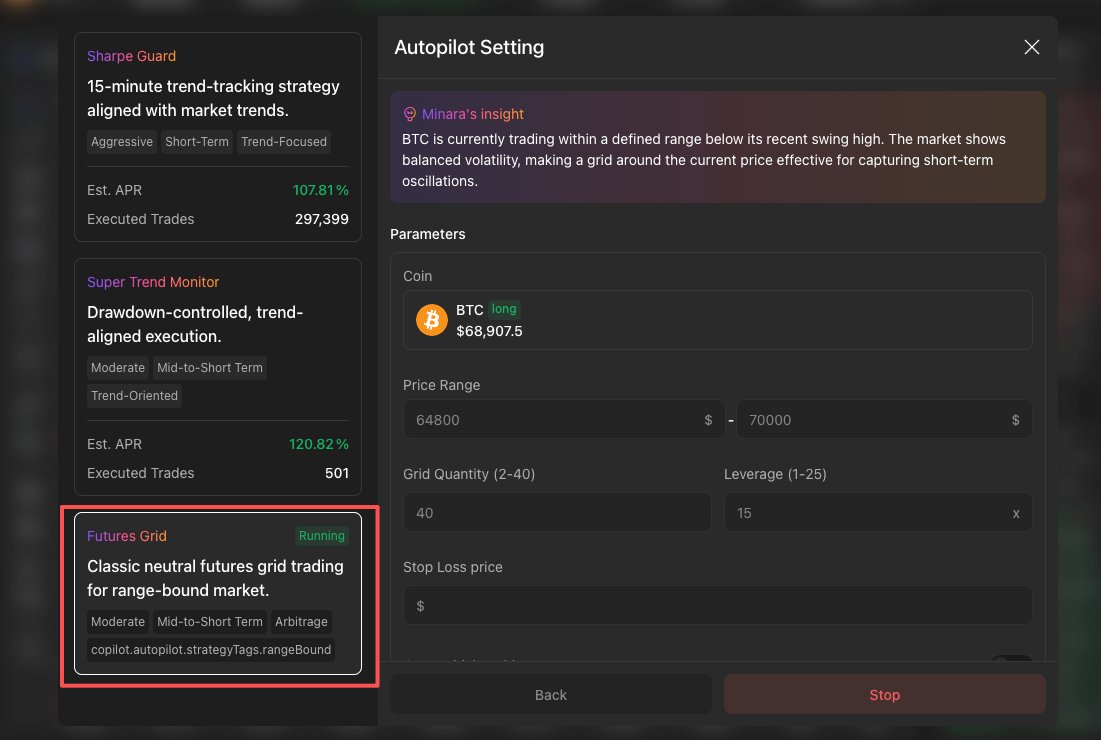Viewport: 1101px width, 740px height.
Task: Click the Trend-Oriented tag
Action: pyautogui.click(x=134, y=396)
